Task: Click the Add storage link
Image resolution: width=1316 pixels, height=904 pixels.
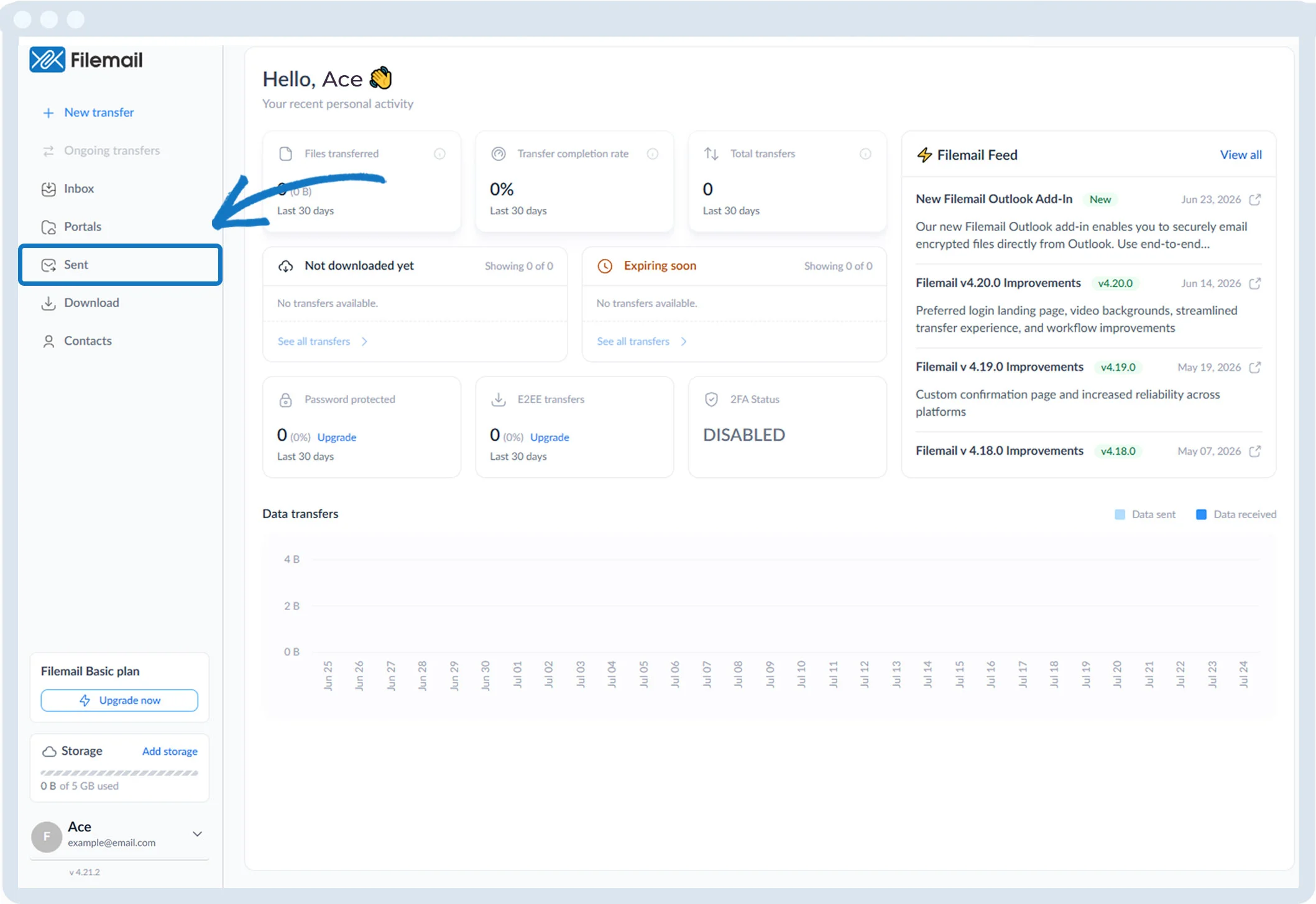Action: click(170, 751)
